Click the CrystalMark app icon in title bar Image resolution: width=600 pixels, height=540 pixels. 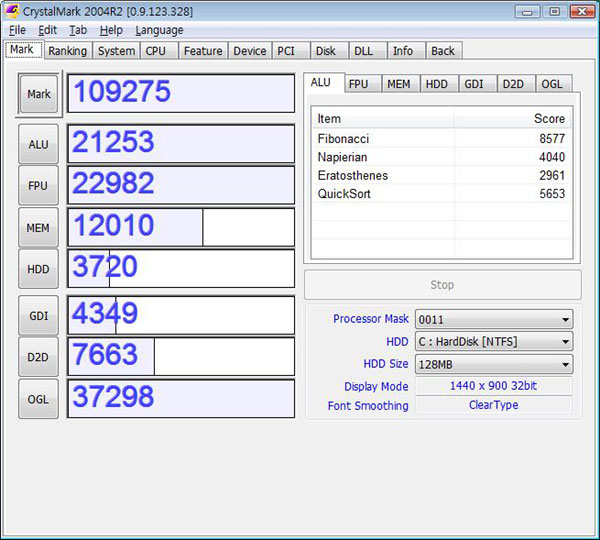12,11
